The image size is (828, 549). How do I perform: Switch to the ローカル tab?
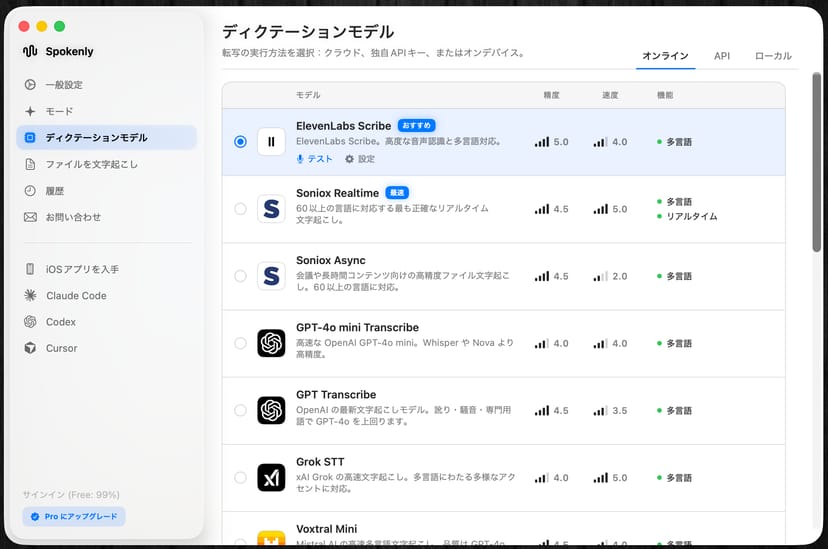pyautogui.click(x=773, y=55)
